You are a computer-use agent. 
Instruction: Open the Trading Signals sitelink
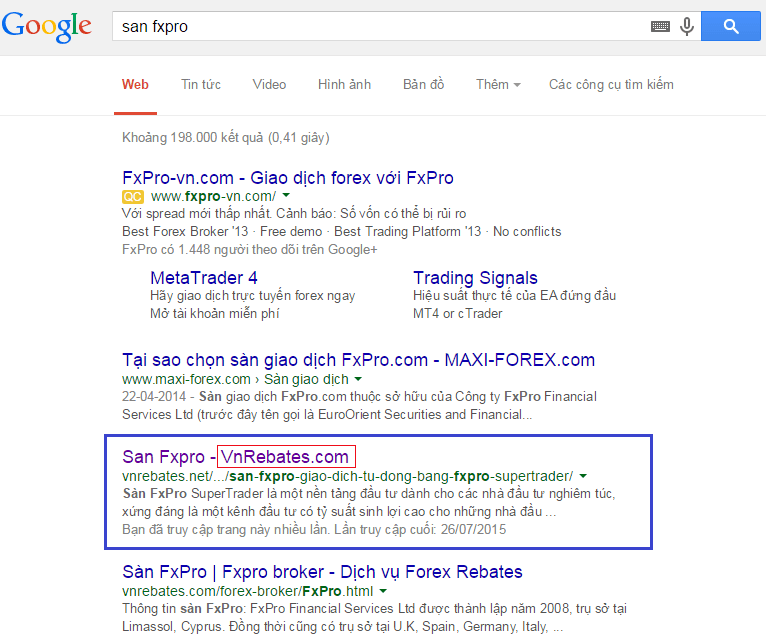[475, 278]
